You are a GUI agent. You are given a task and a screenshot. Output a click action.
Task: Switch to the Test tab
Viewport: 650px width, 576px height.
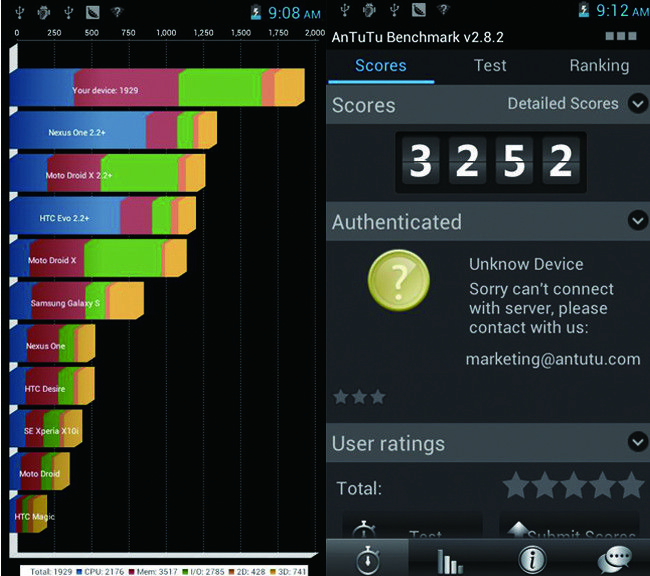point(490,66)
